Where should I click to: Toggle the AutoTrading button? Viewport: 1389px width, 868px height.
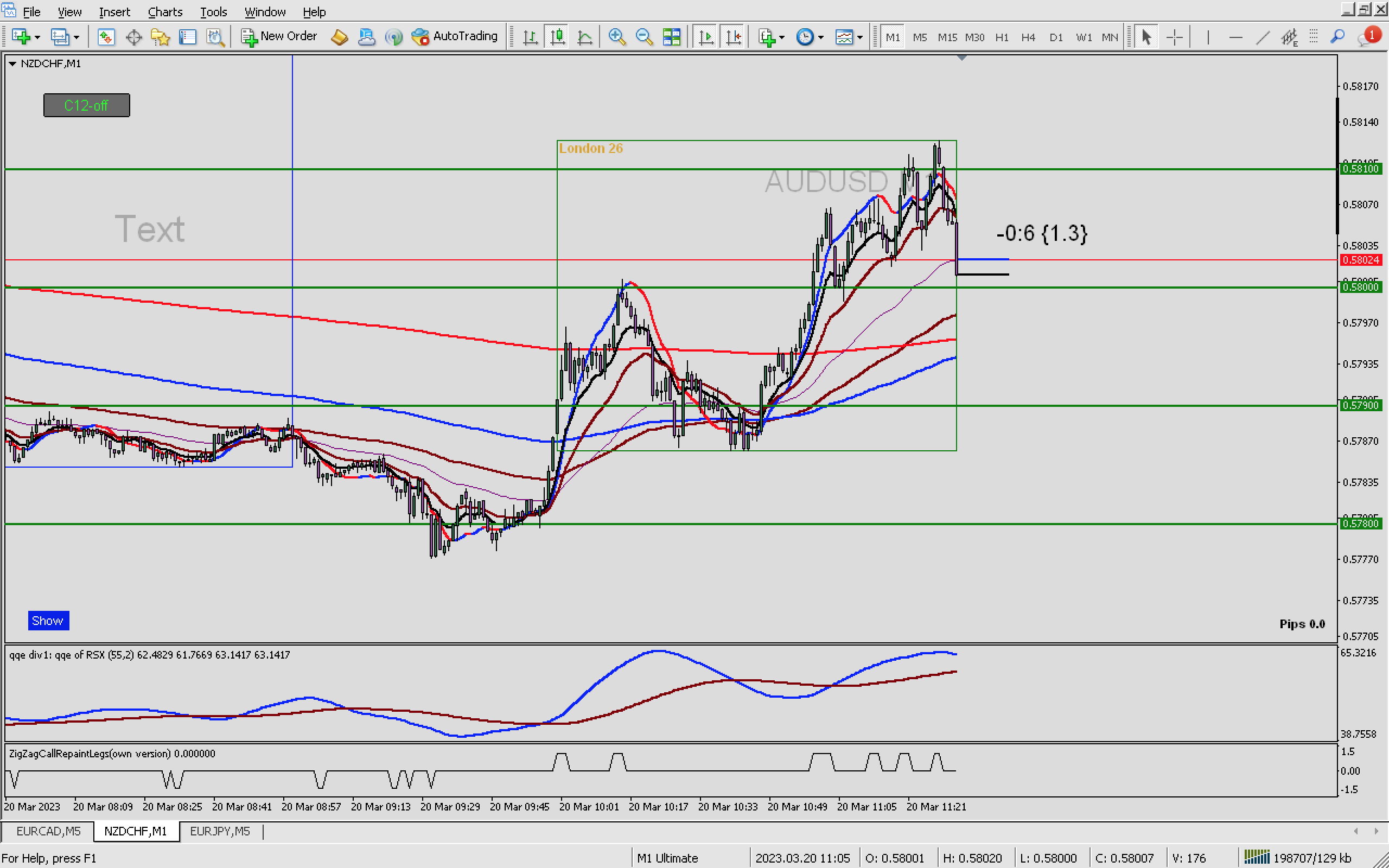click(x=455, y=36)
